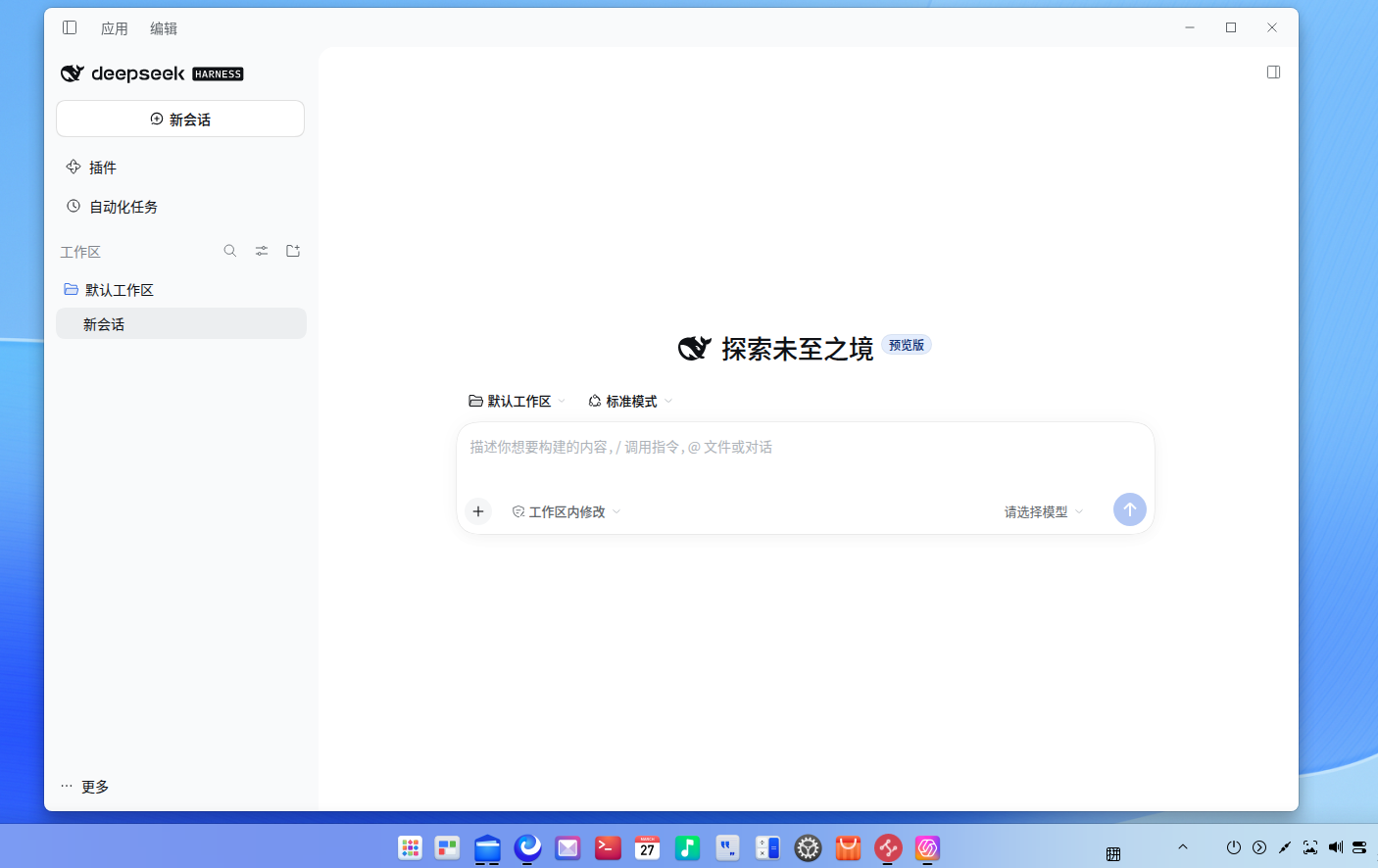Screen dimensions: 1378x868
Task: Click the 预览版 badge
Action: click(907, 345)
